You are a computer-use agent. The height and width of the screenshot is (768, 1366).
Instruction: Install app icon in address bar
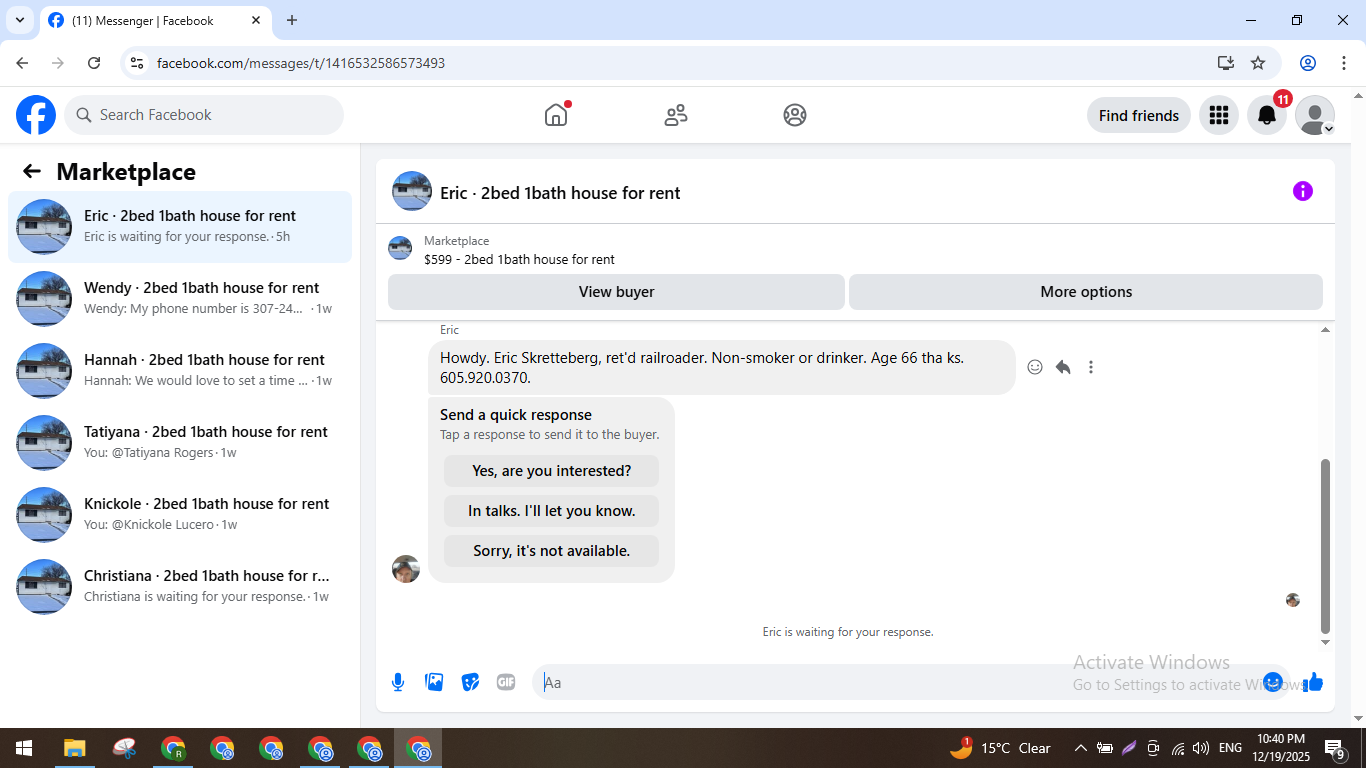click(x=1226, y=63)
